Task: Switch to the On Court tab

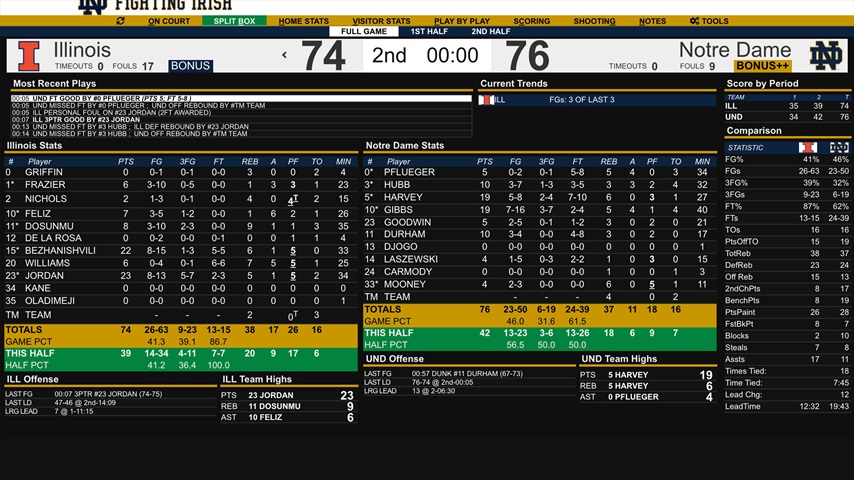Action: pos(169,21)
